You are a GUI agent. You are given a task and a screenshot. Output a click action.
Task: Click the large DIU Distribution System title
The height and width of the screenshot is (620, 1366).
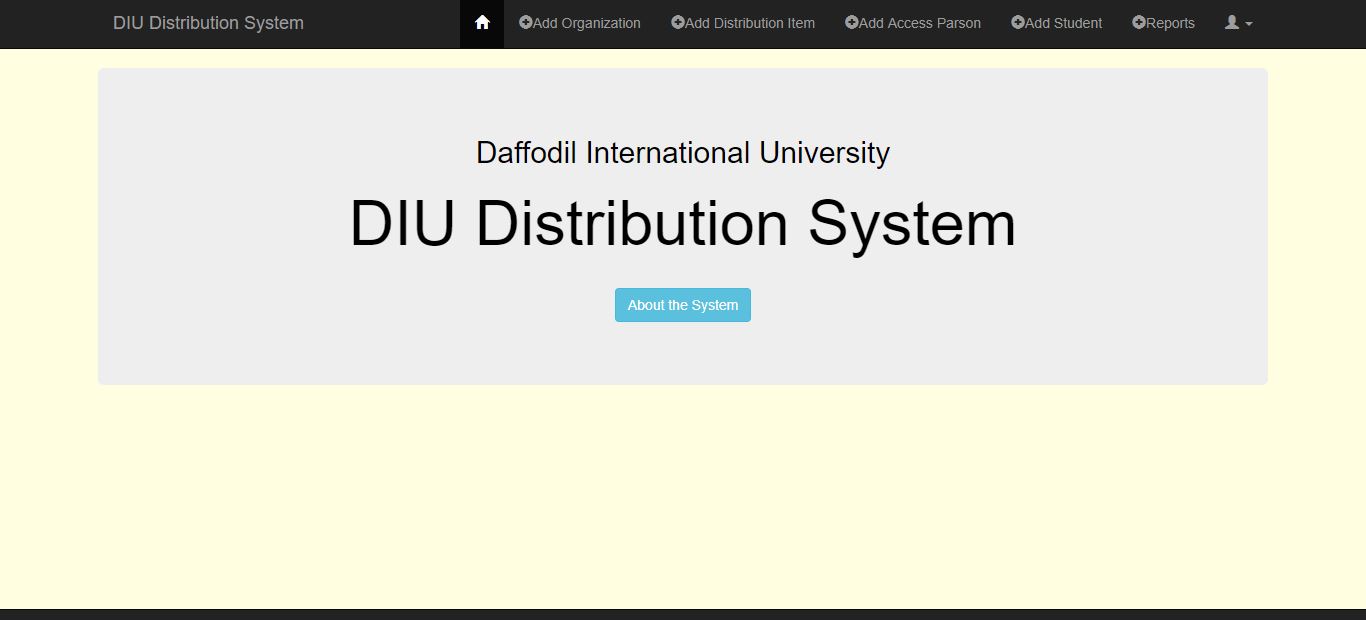[683, 223]
